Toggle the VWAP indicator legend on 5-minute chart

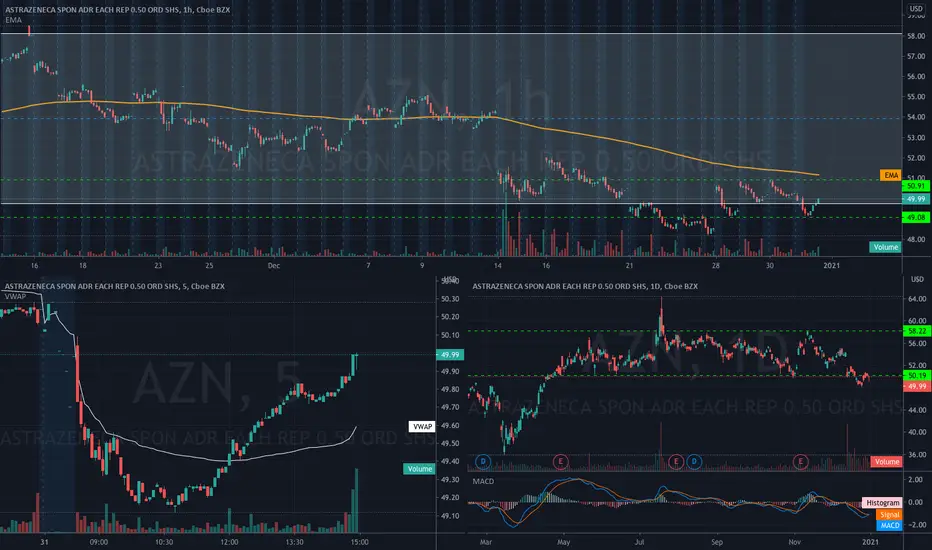click(x=15, y=296)
